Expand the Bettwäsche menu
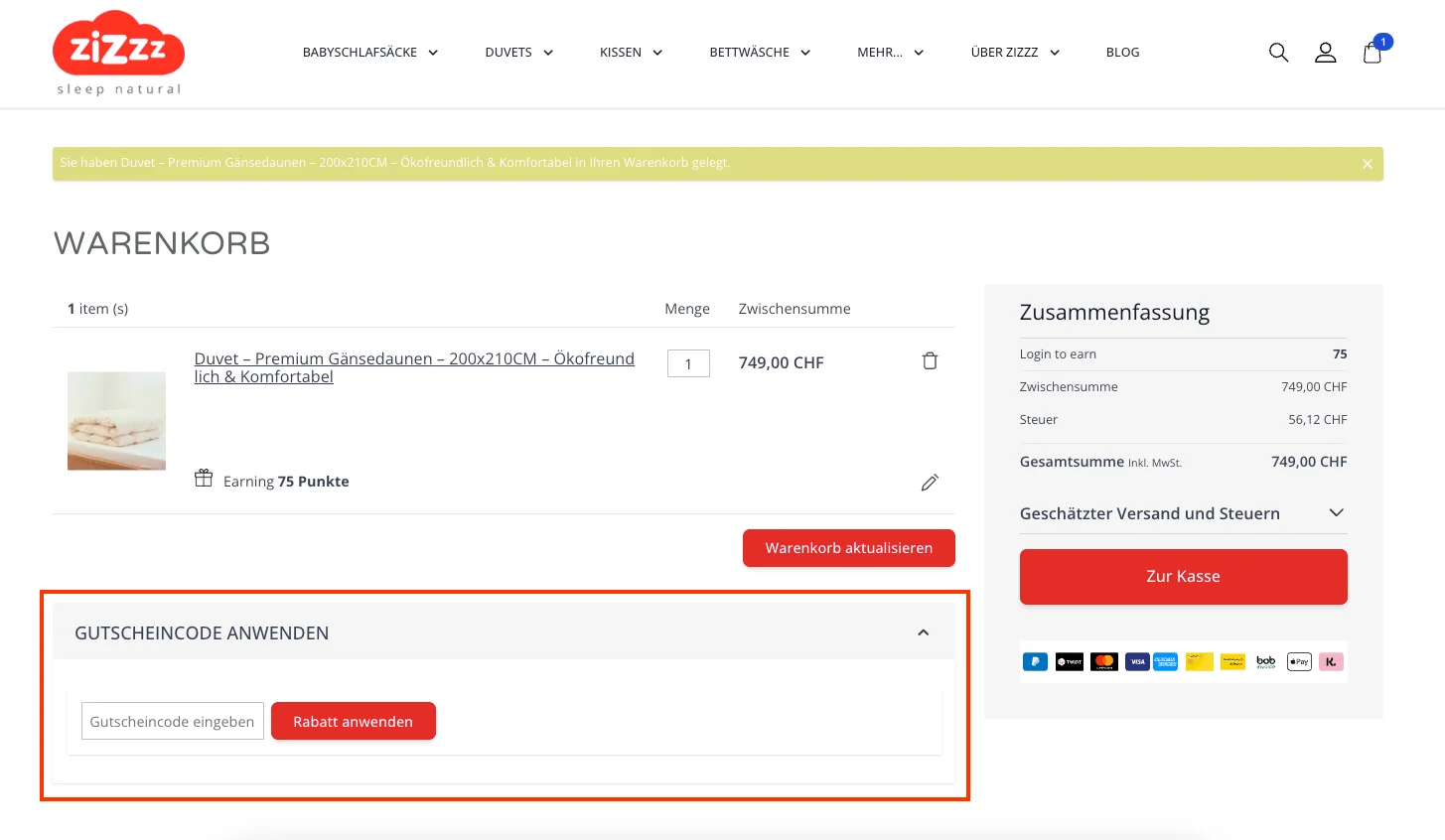Image resolution: width=1445 pixels, height=840 pixels. (760, 53)
